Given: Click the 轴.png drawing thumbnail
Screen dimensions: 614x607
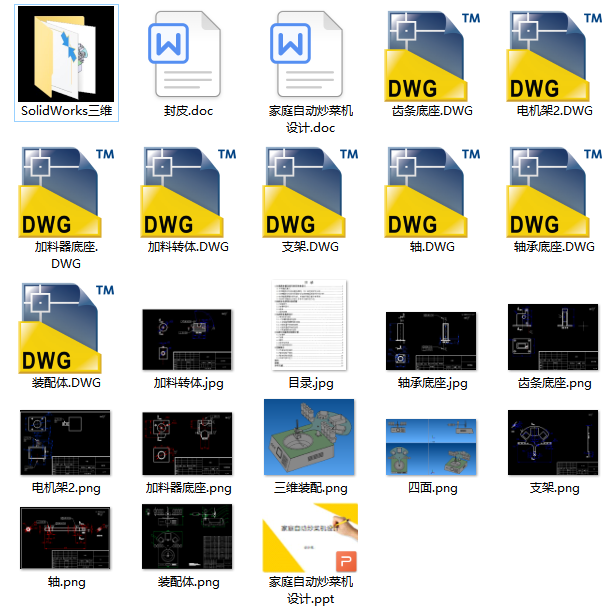Looking at the screenshot, I should (x=65, y=538).
